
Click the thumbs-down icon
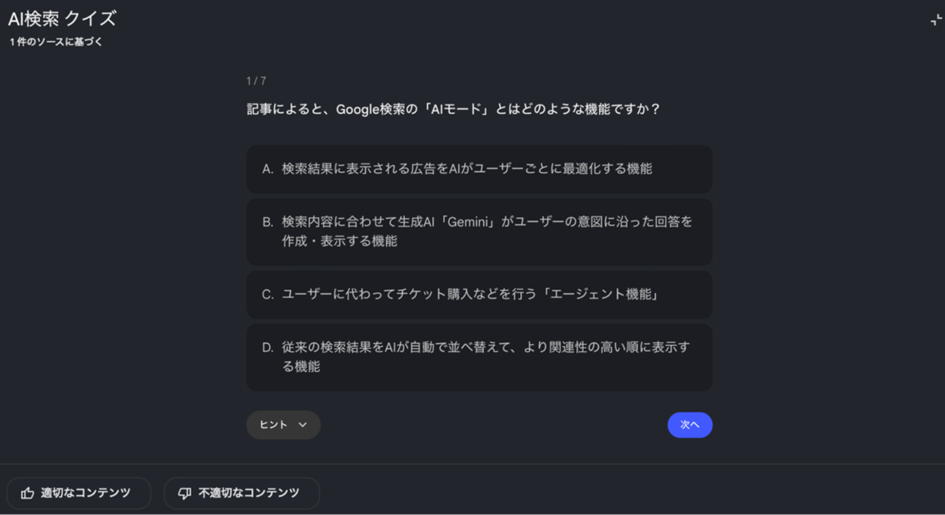tap(184, 493)
